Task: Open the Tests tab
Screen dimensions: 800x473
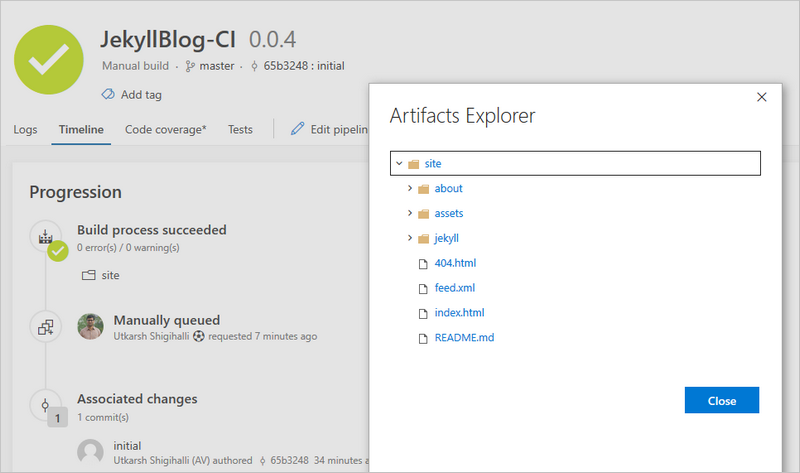Action: 240,130
